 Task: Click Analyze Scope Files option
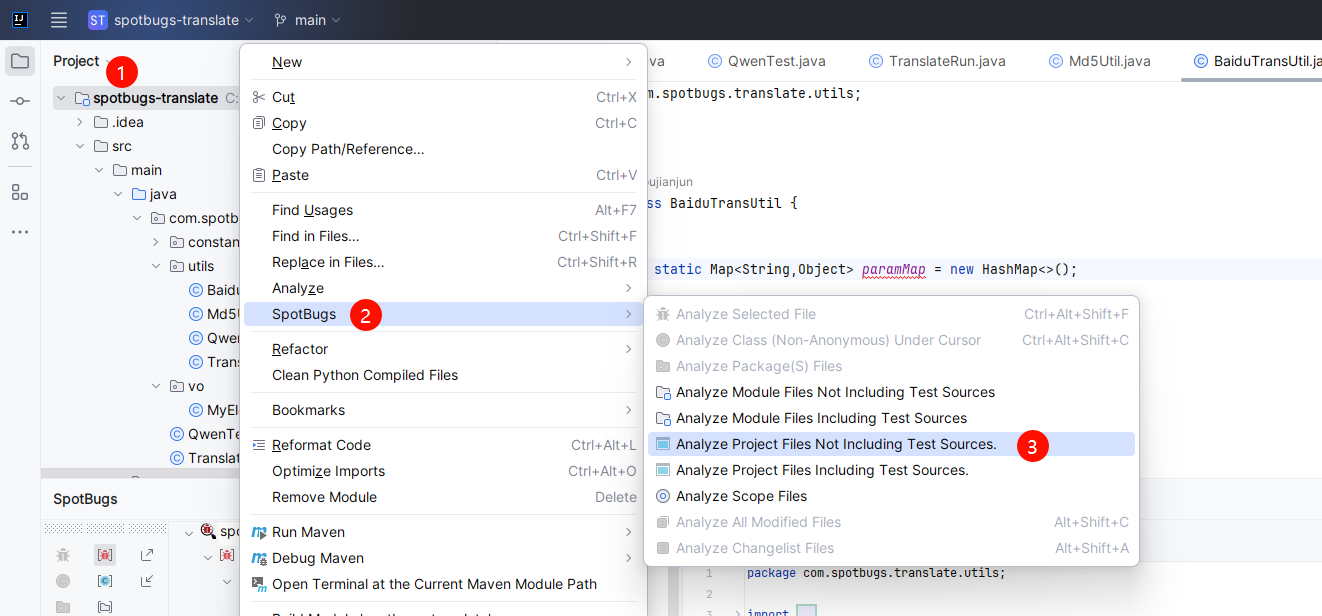(x=741, y=496)
